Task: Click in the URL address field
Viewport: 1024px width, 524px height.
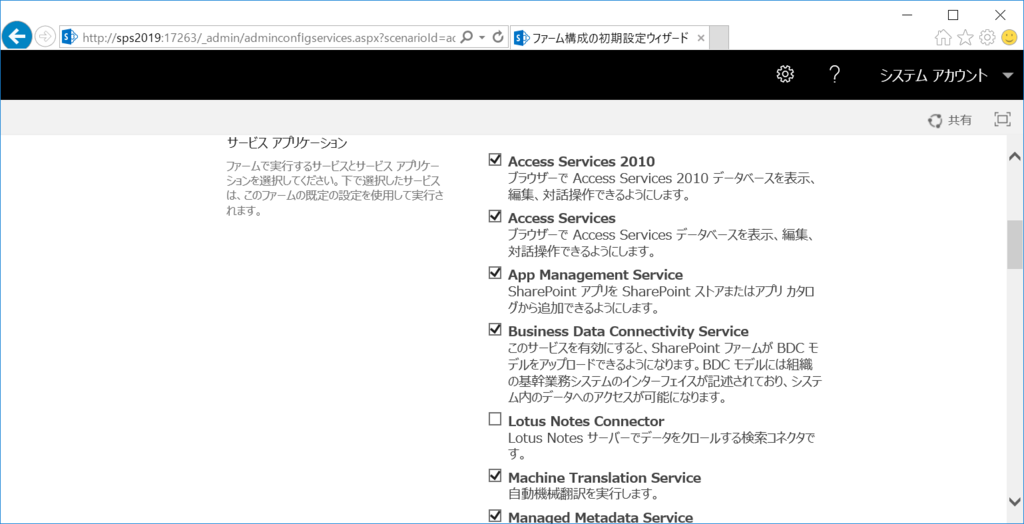Action: click(268, 37)
